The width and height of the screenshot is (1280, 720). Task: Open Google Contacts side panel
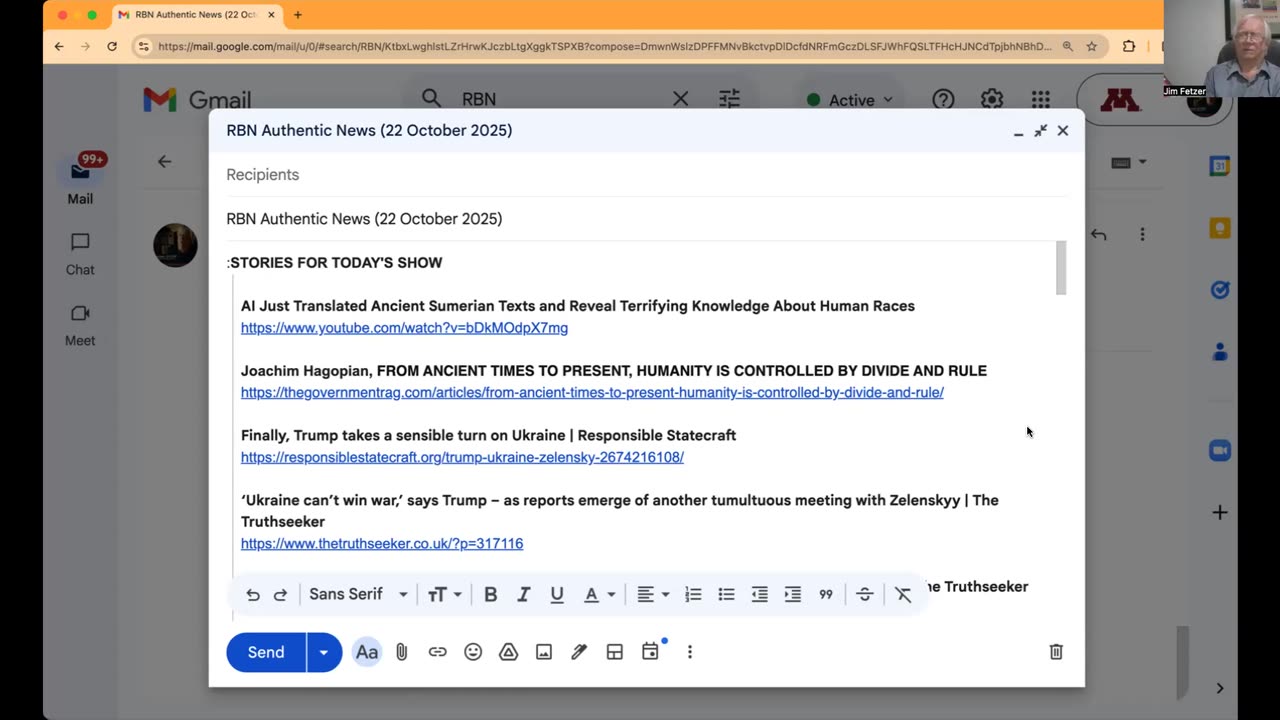pyautogui.click(x=1219, y=352)
